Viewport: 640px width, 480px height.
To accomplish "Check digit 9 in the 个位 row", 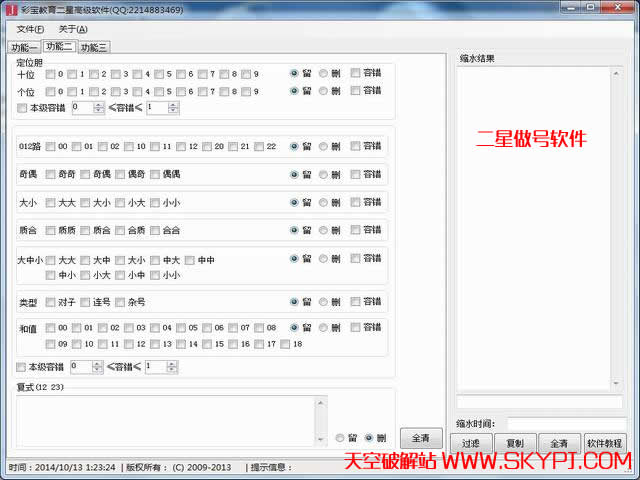I will coord(246,91).
